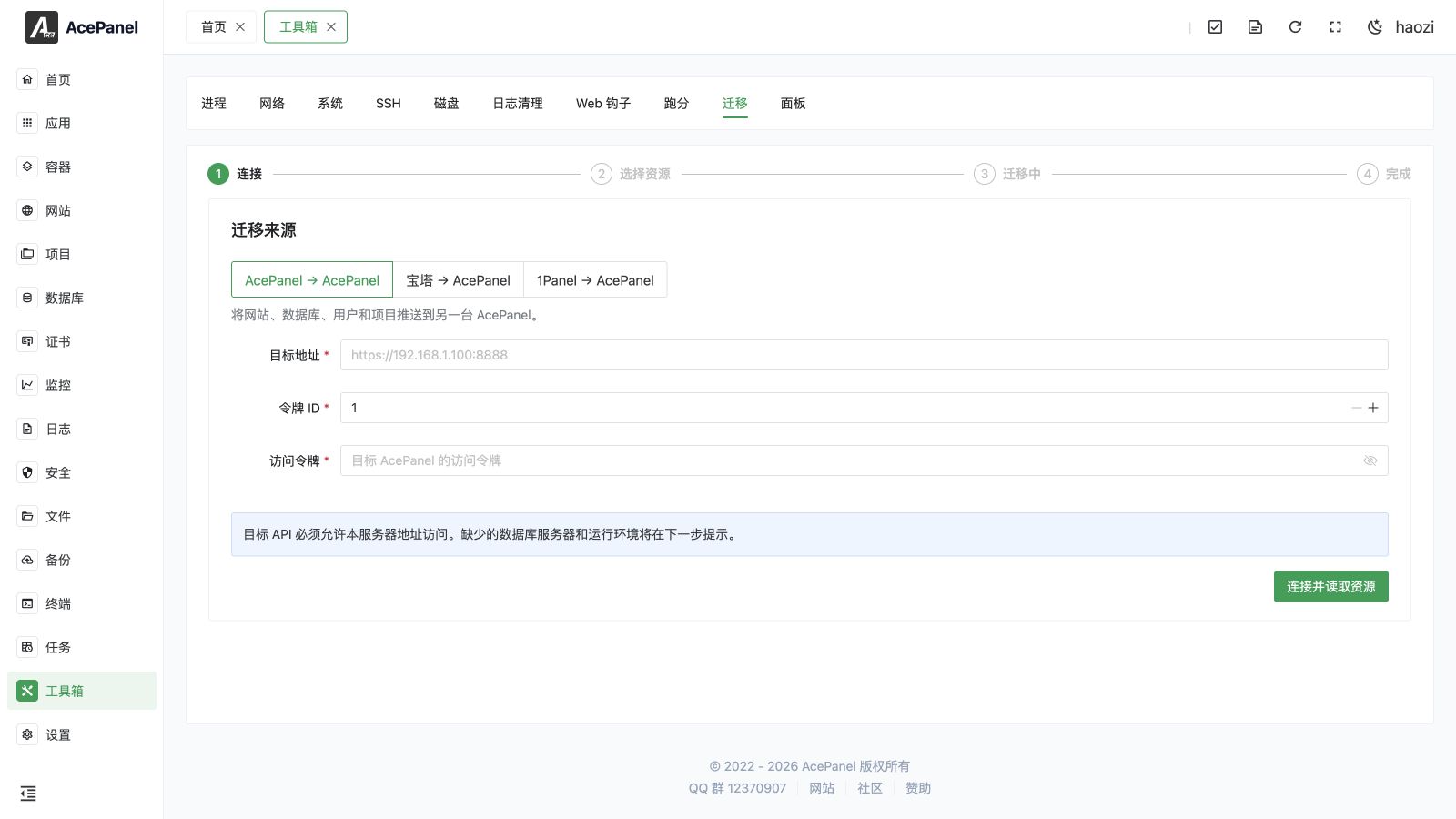Choose 宝塔 → AcePanel migration source

(x=459, y=279)
